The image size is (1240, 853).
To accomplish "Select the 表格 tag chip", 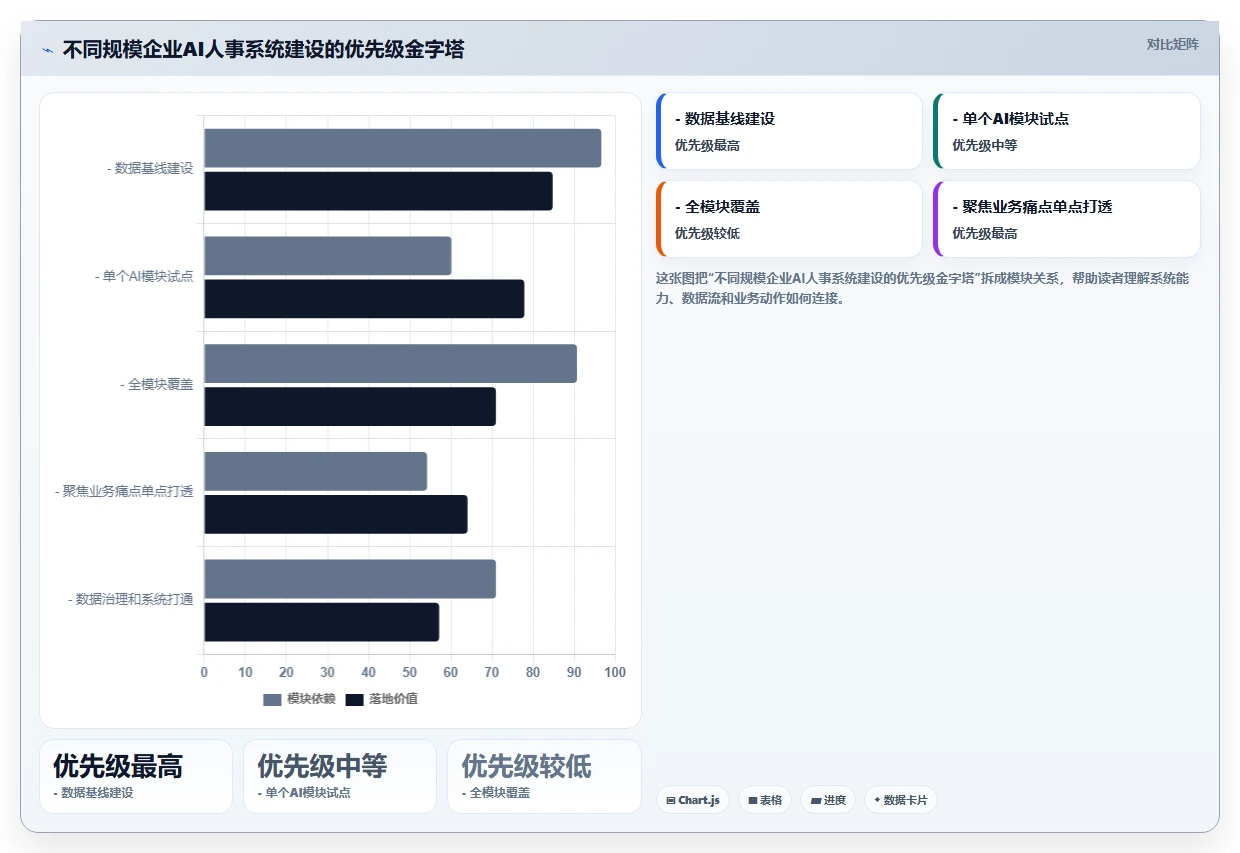I will [765, 800].
